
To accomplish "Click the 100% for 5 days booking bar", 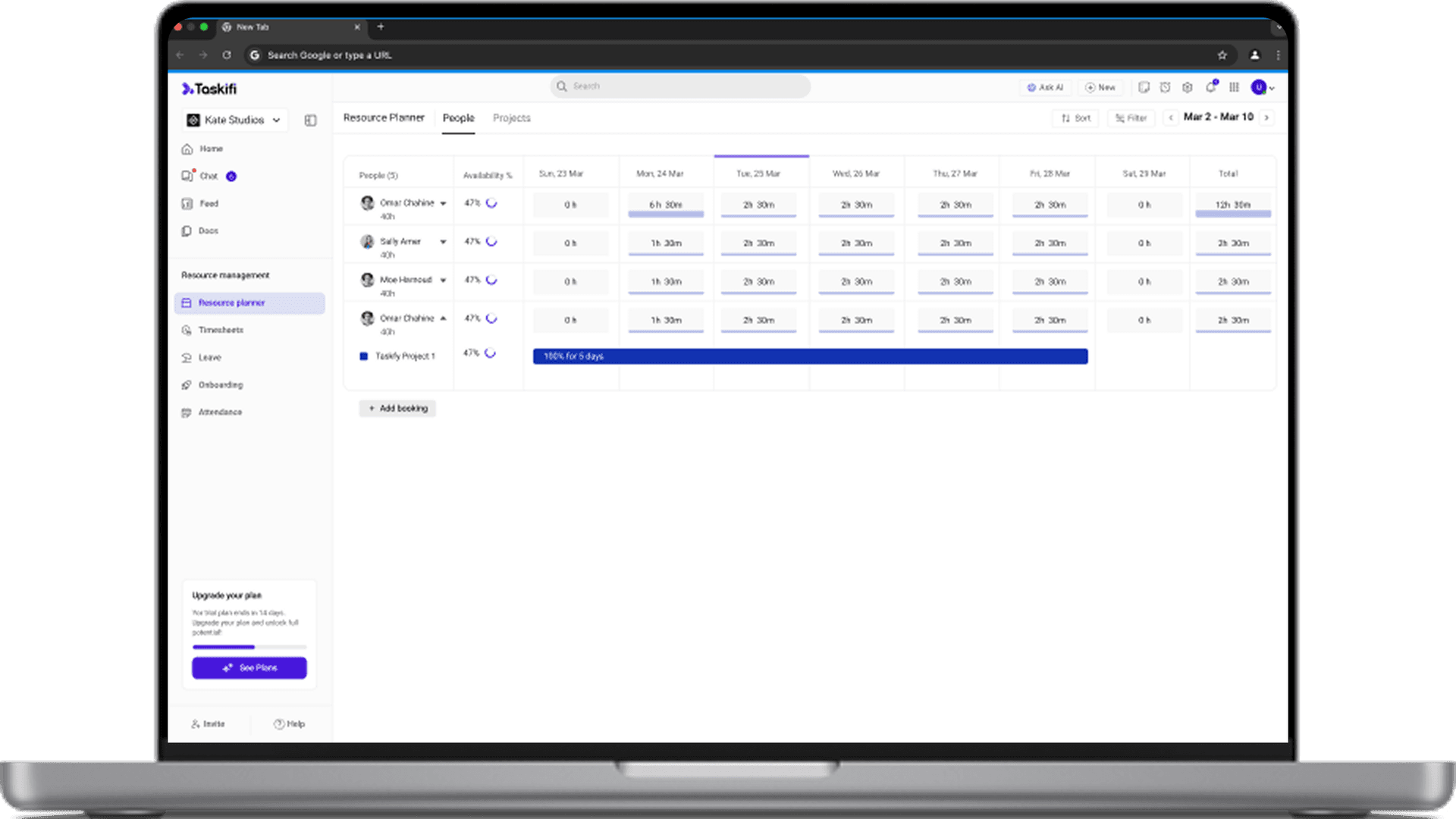I will [x=810, y=356].
